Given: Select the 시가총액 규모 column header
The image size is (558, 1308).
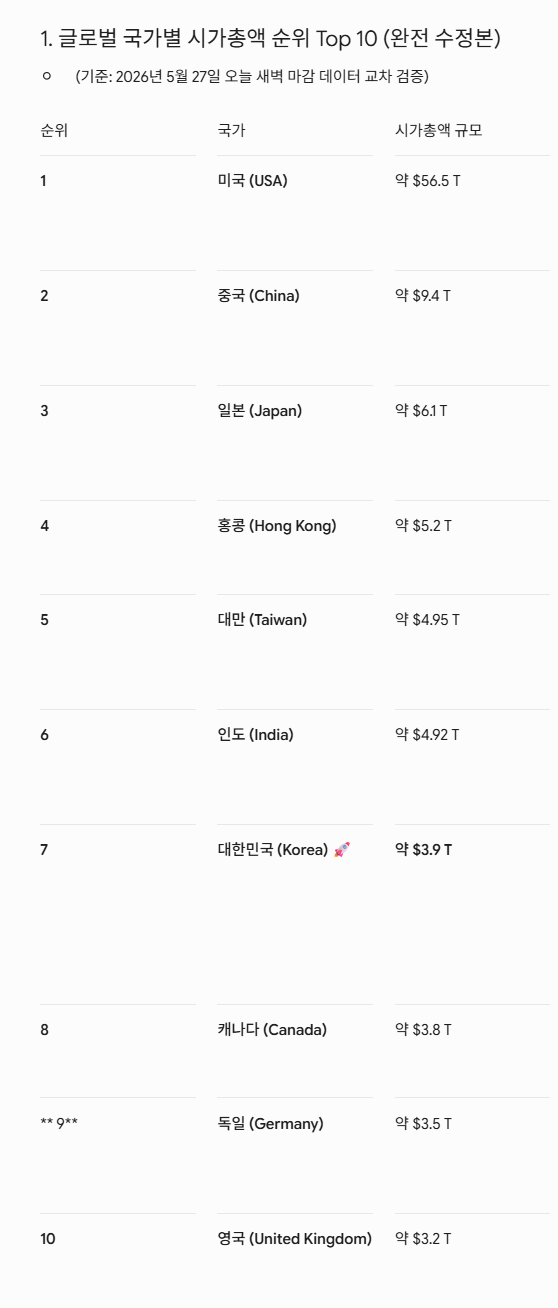Looking at the screenshot, I should (439, 130).
